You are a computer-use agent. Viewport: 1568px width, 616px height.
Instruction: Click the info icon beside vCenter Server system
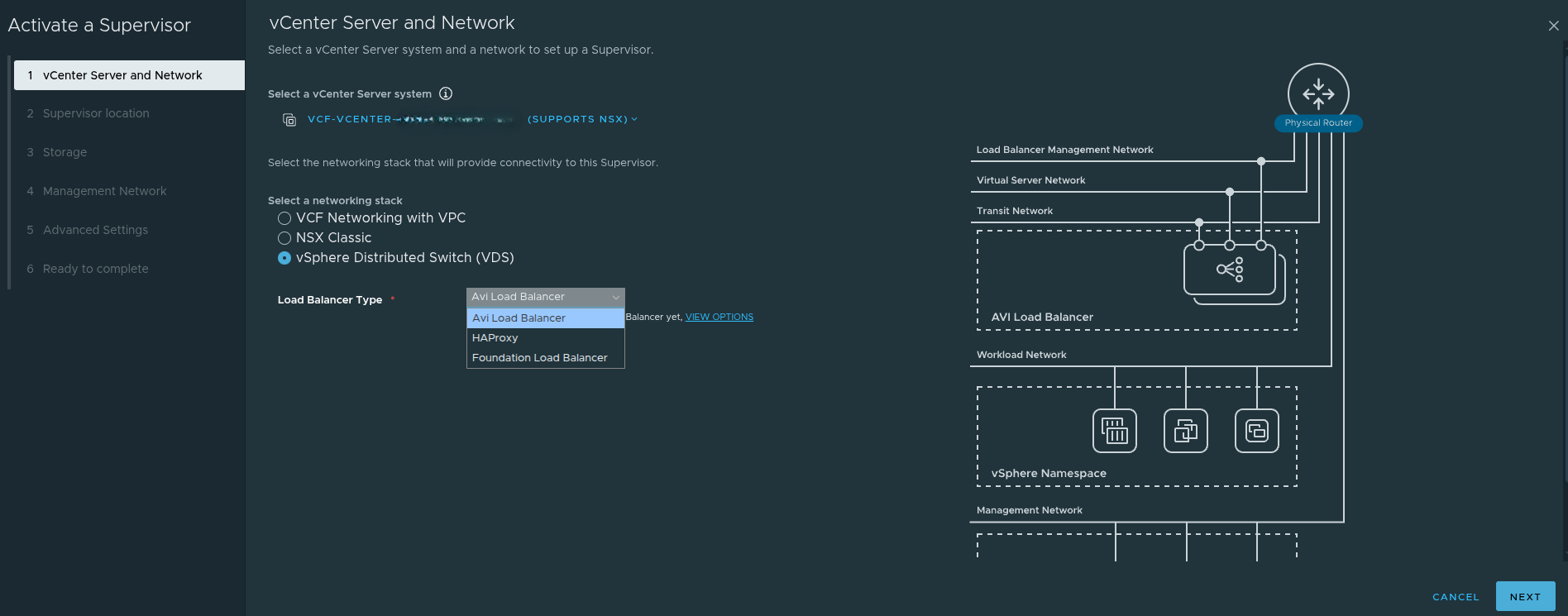(446, 93)
